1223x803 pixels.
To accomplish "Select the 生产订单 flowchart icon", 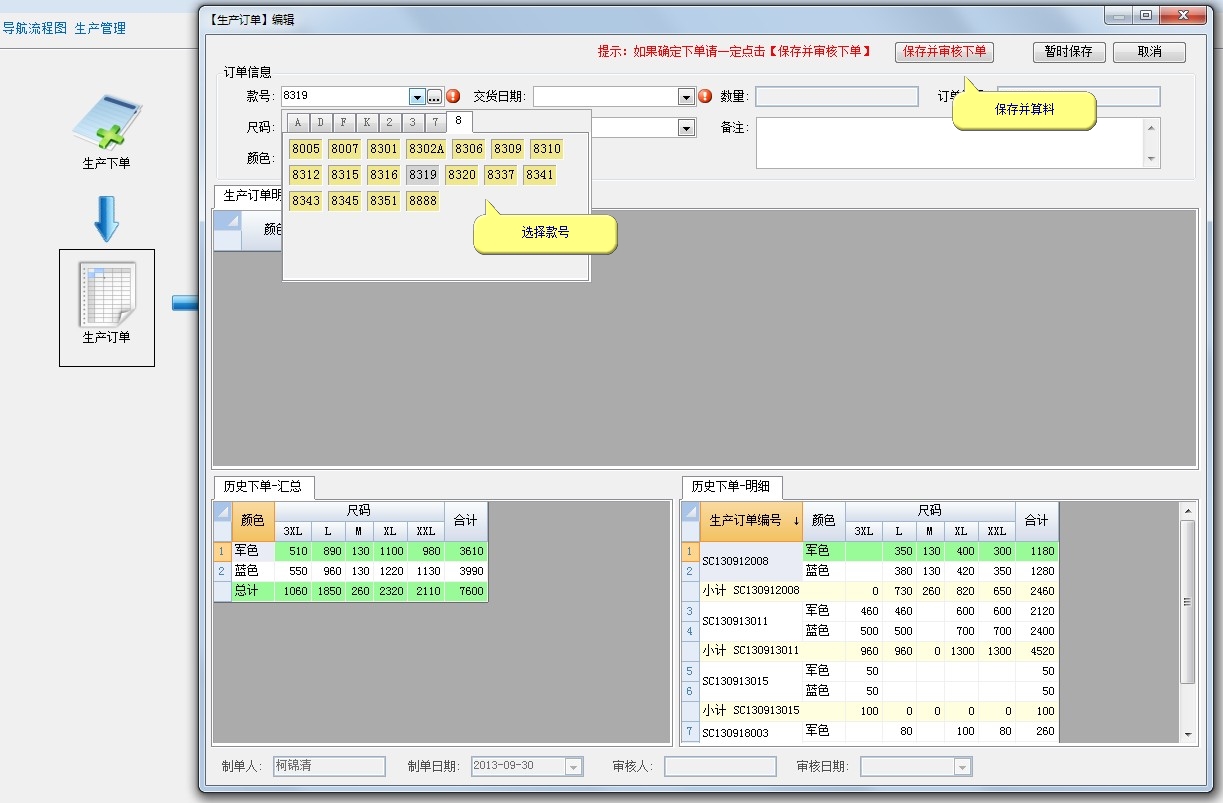I will [x=107, y=307].
